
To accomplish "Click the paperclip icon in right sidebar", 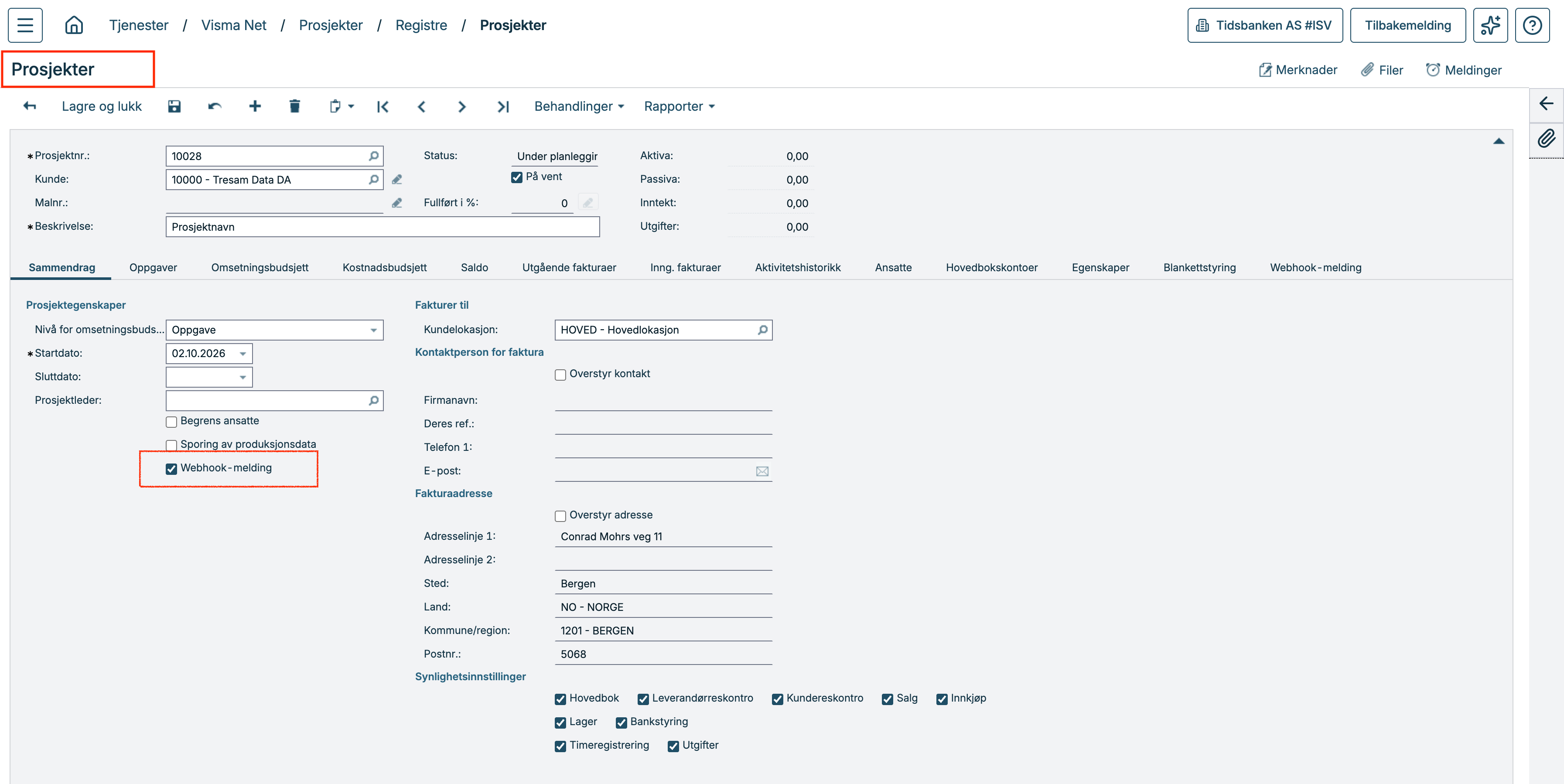I will [1546, 139].
